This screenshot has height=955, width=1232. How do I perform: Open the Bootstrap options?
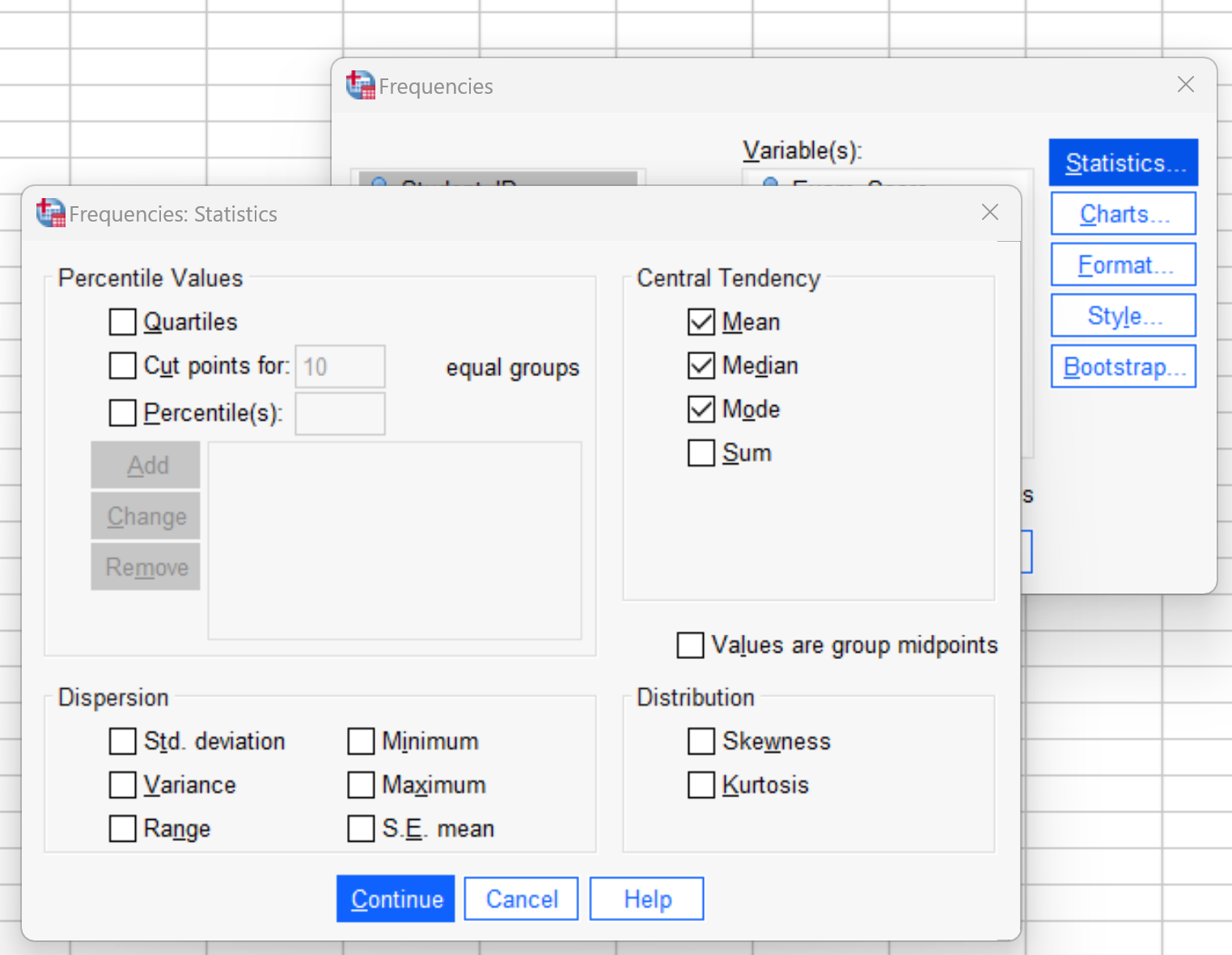(x=1123, y=366)
